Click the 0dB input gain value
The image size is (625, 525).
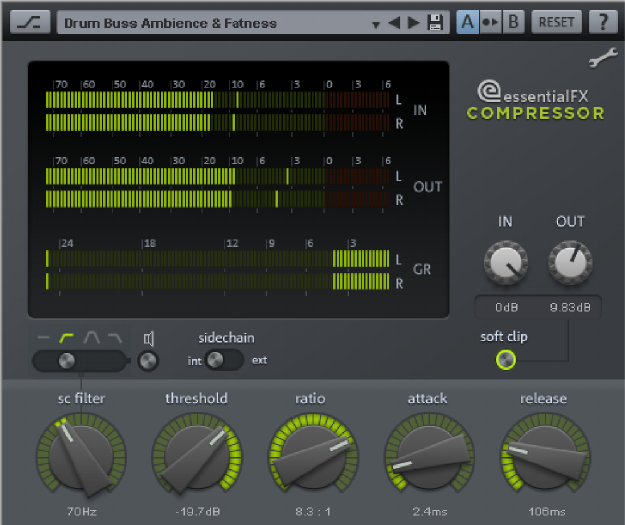507,307
